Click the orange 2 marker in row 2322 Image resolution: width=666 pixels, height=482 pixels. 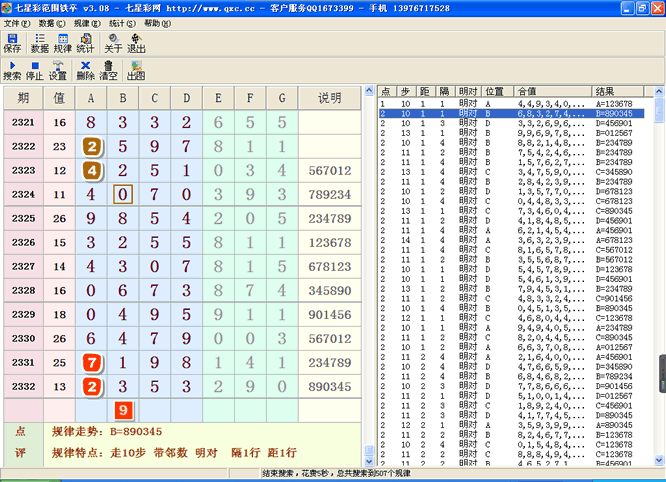pos(92,147)
